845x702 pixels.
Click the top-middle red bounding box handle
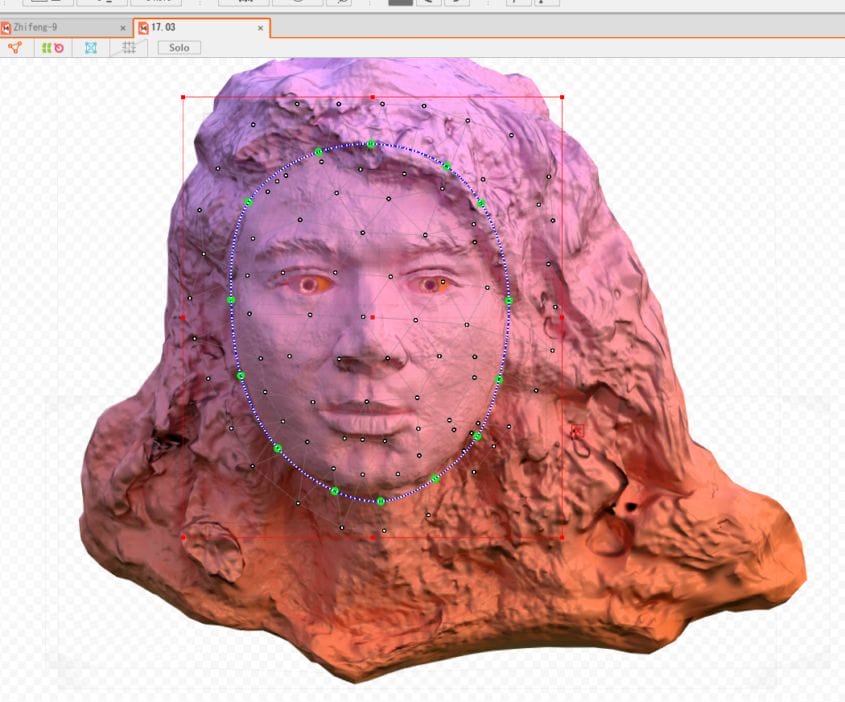(372, 98)
